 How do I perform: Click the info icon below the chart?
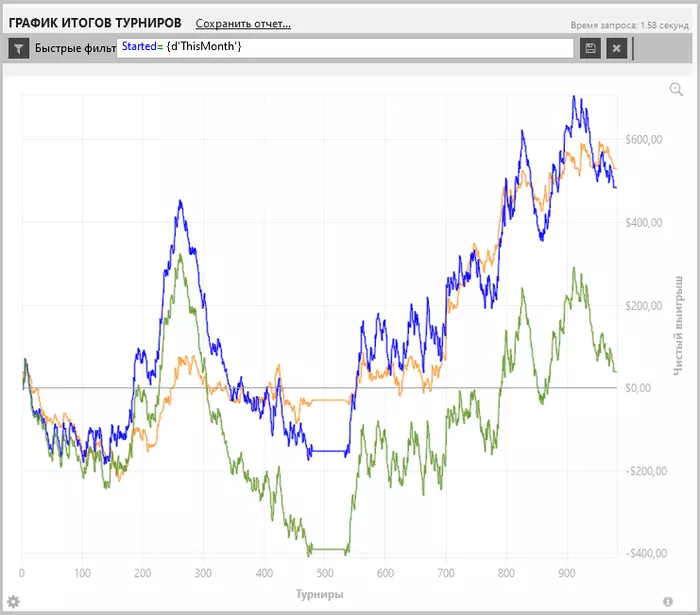point(668,602)
